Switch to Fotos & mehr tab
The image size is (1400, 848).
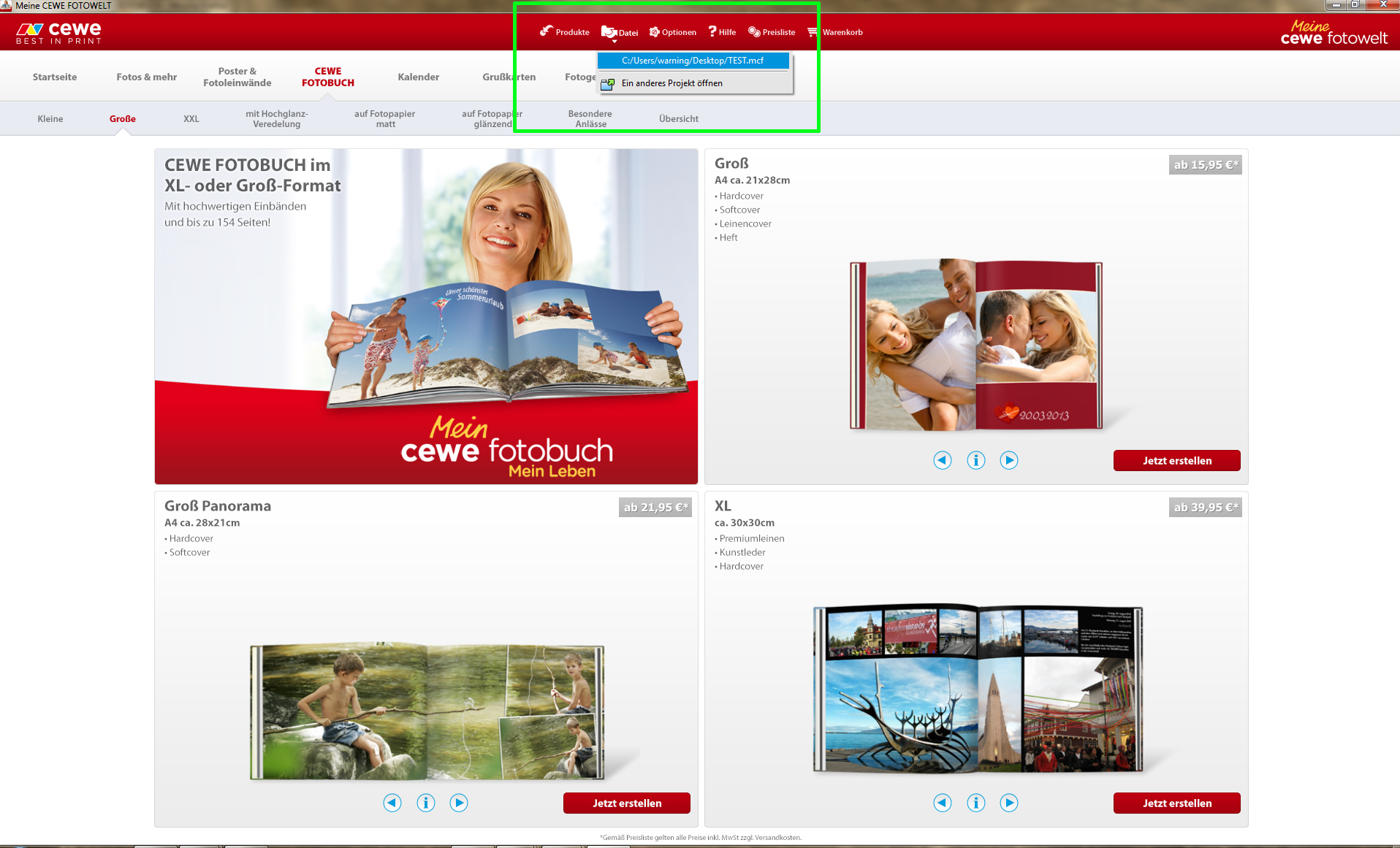147,77
